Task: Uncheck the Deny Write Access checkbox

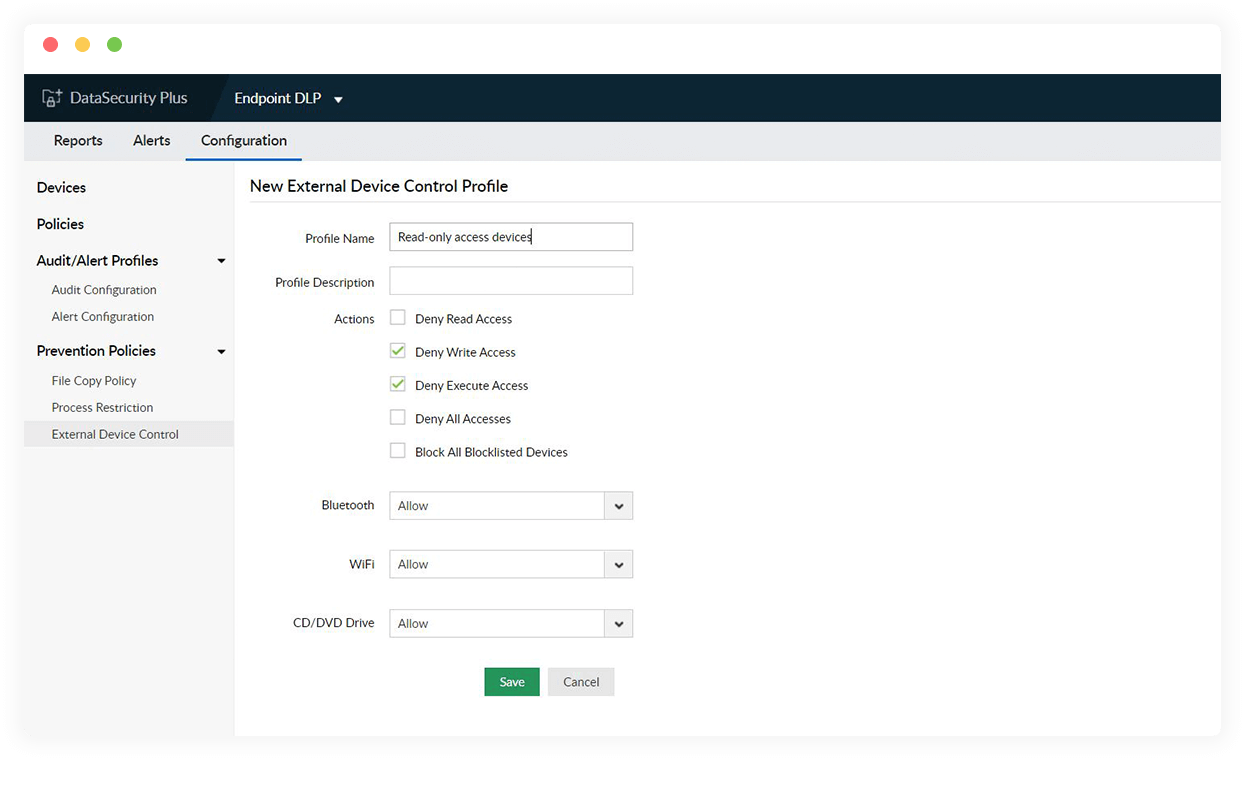Action: click(397, 351)
